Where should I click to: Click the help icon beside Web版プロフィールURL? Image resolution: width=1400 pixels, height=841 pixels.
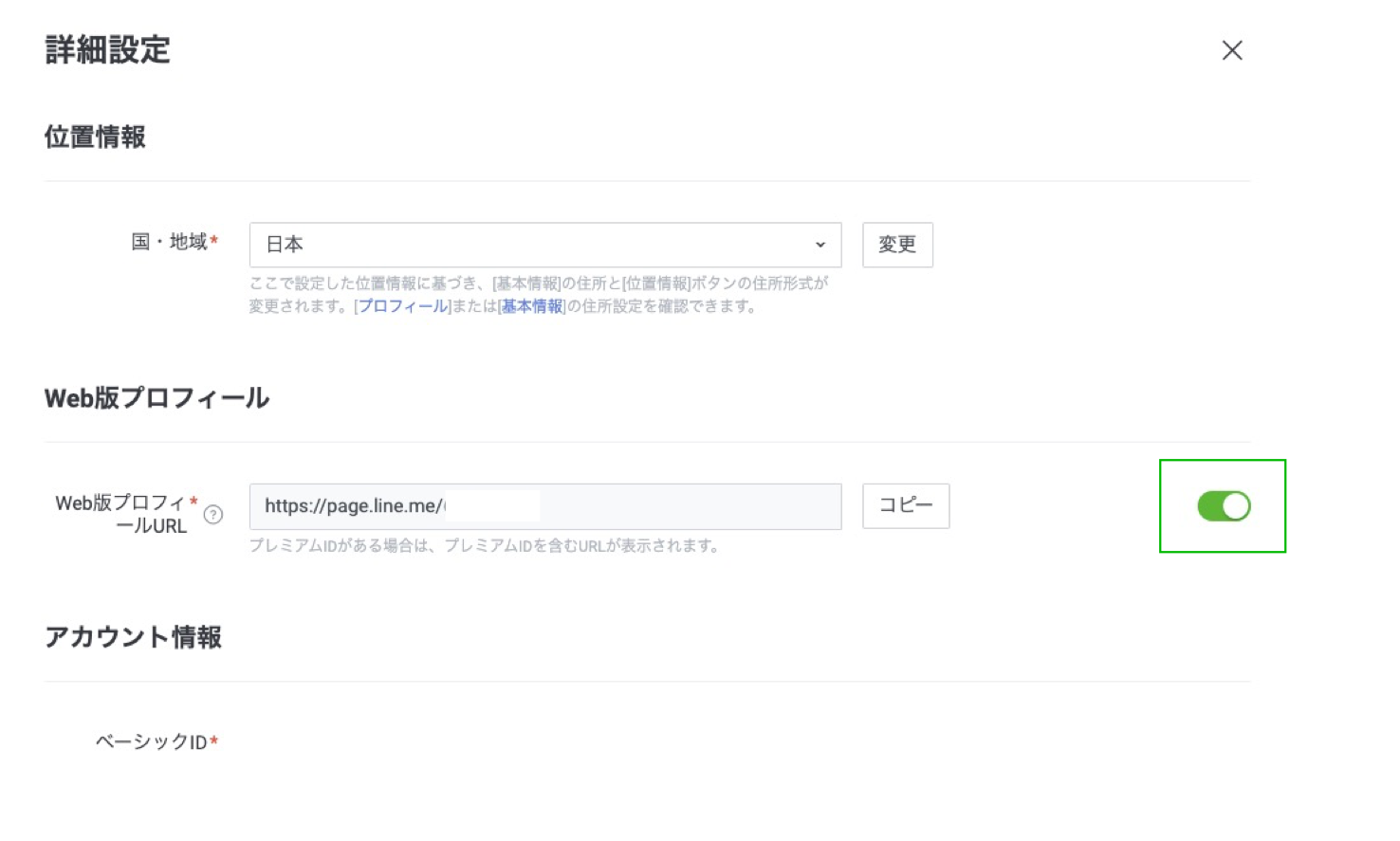coord(213,515)
